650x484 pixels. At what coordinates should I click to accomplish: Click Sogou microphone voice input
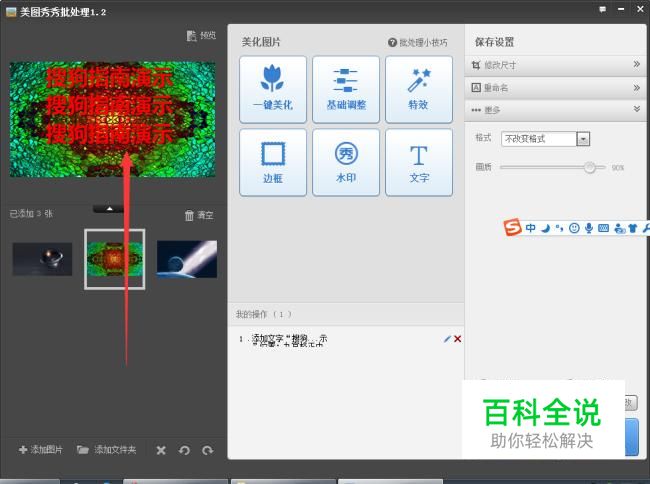[x=589, y=228]
